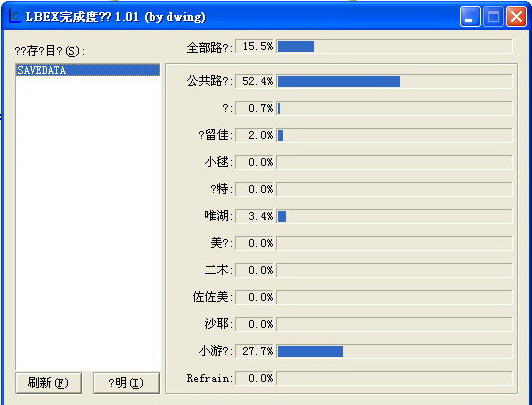Click the empty area of save list
Image resolution: width=532 pixels, height=405 pixels.
[88, 222]
